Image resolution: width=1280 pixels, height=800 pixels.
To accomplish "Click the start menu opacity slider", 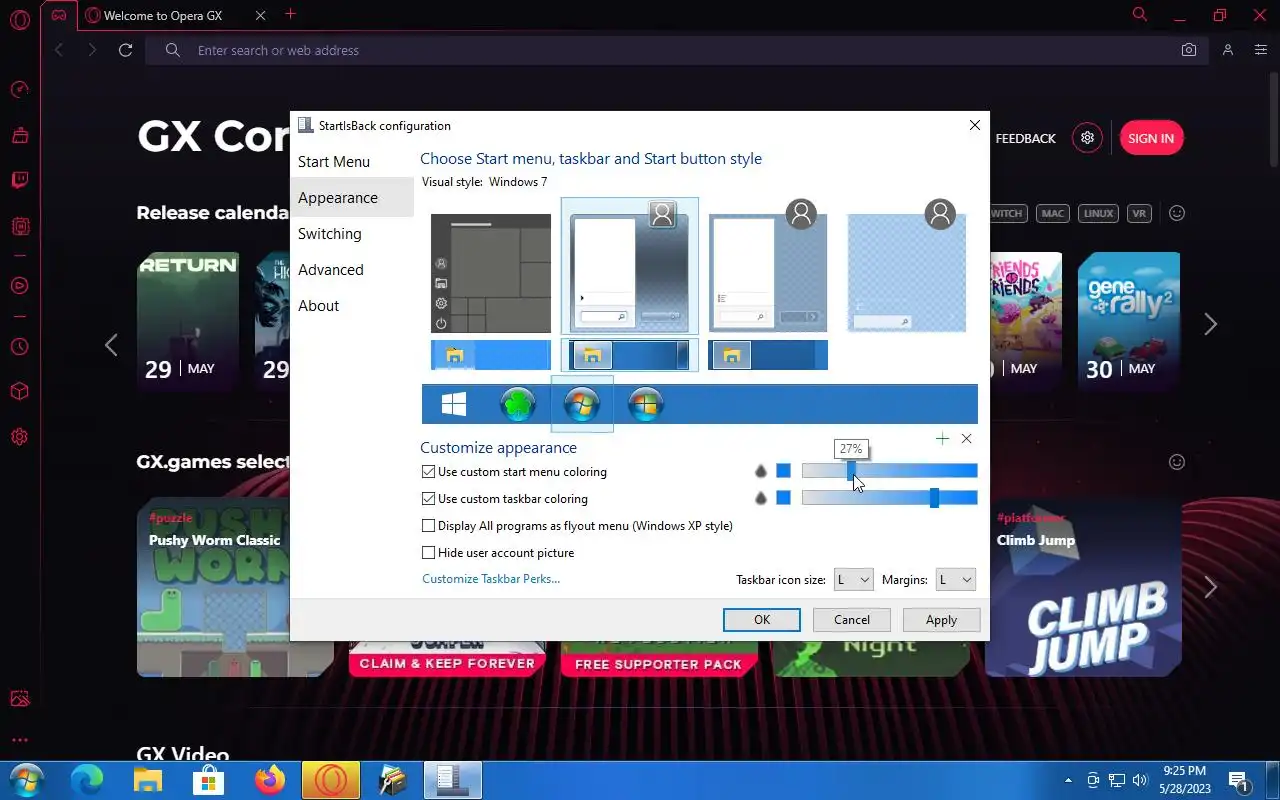I will [x=890, y=471].
